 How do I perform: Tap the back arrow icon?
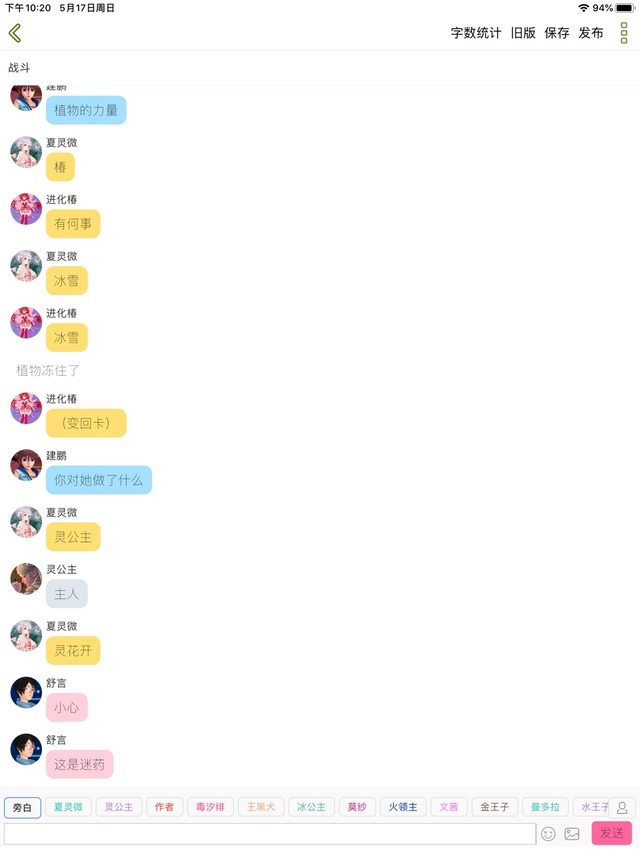(x=15, y=33)
